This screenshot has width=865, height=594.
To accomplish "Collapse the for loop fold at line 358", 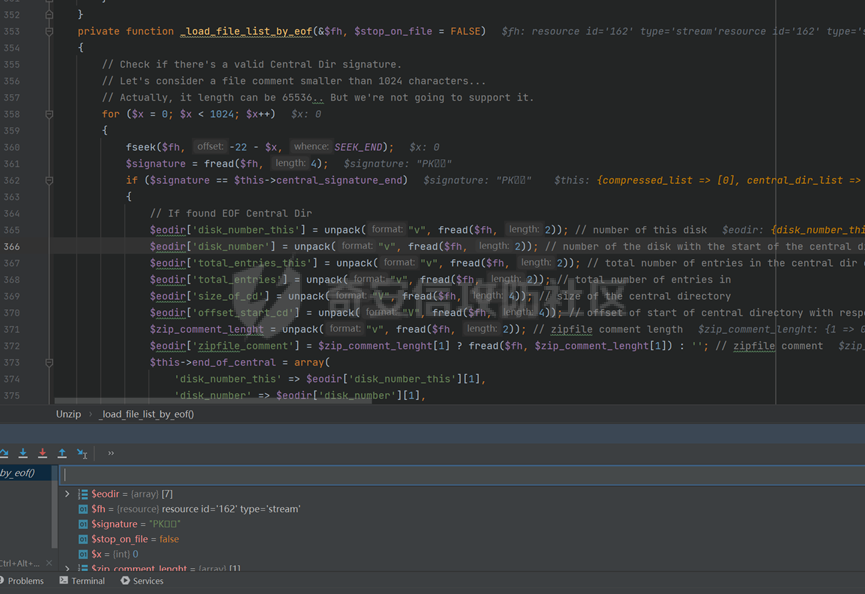I will (49, 114).
